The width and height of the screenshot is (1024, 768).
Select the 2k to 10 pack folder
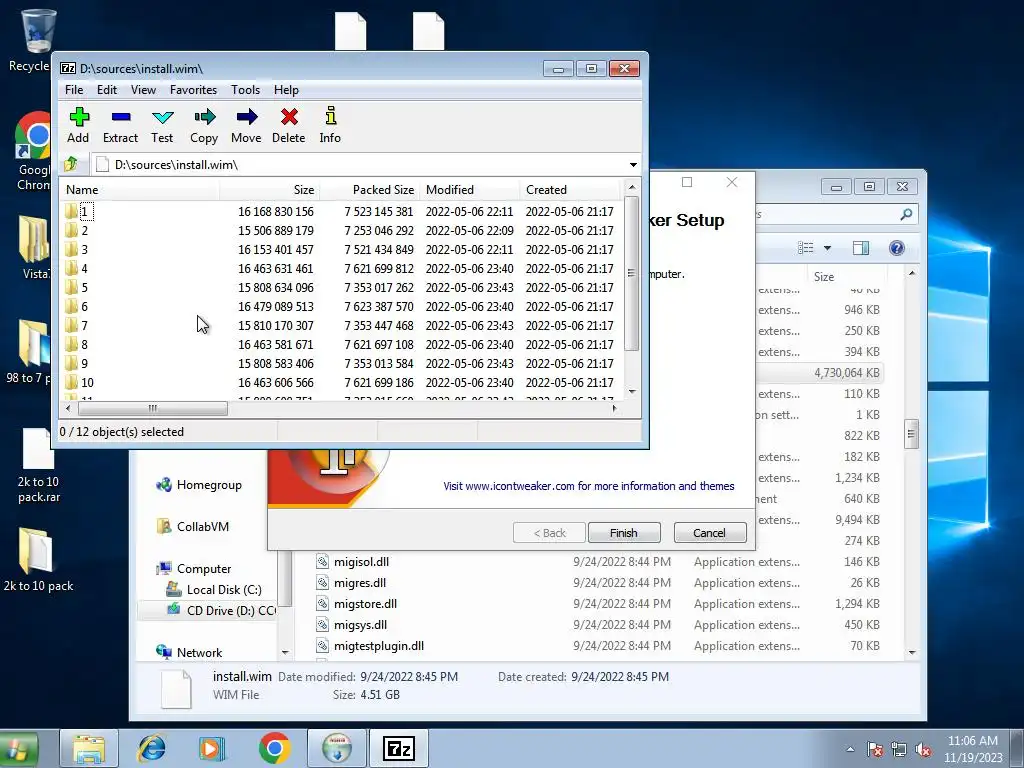38,560
